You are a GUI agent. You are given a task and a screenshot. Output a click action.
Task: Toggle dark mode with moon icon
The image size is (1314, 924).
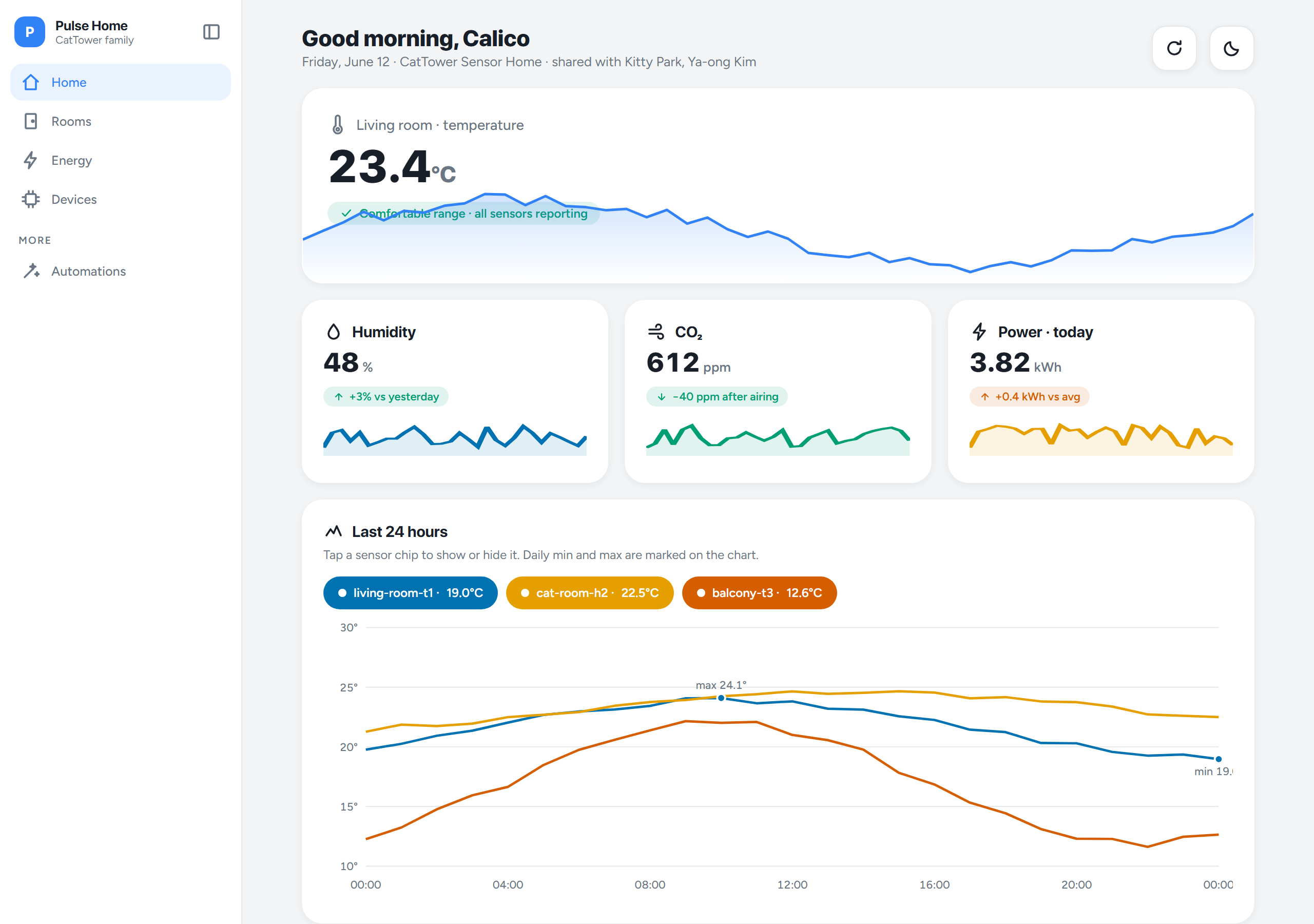(x=1231, y=48)
